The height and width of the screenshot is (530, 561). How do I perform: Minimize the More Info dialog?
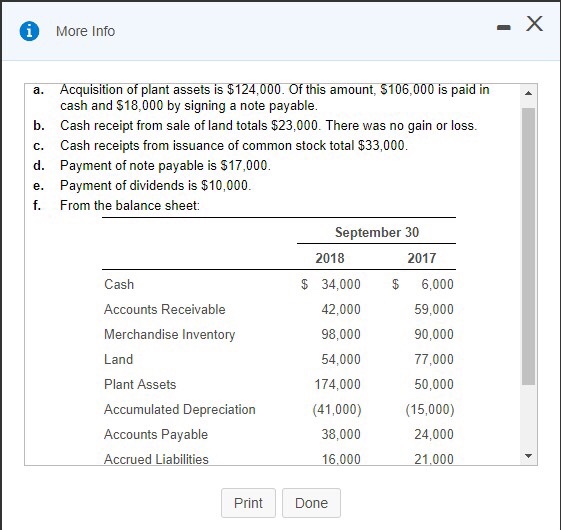[504, 27]
